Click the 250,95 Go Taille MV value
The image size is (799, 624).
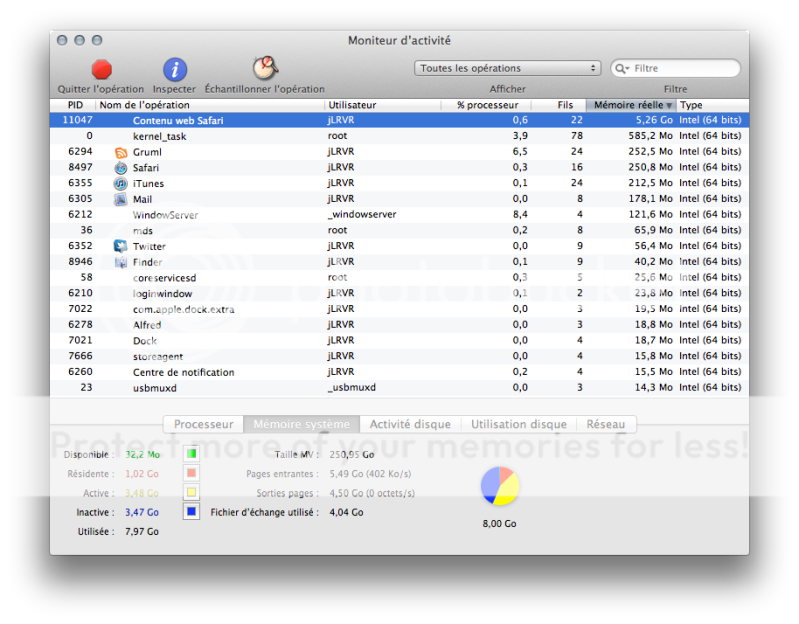point(352,454)
